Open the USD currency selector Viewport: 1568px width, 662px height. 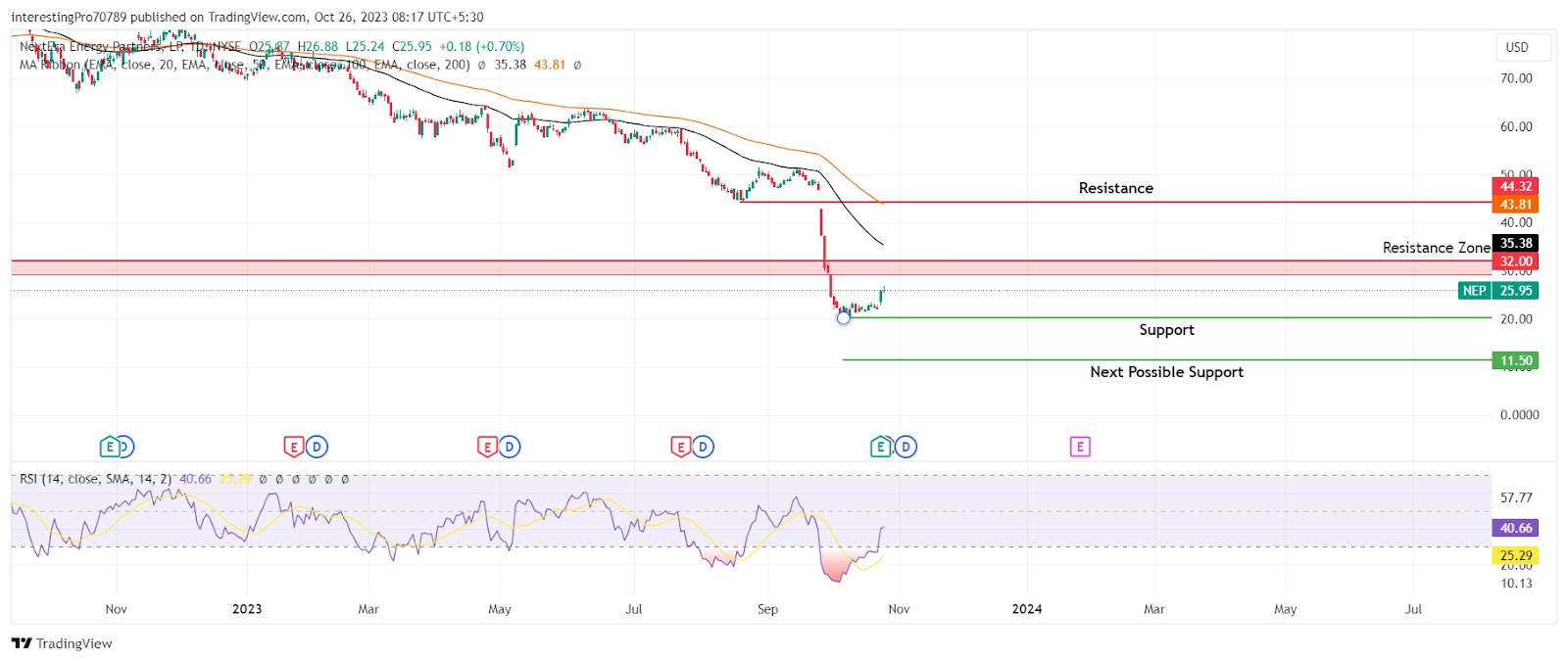[x=1523, y=47]
